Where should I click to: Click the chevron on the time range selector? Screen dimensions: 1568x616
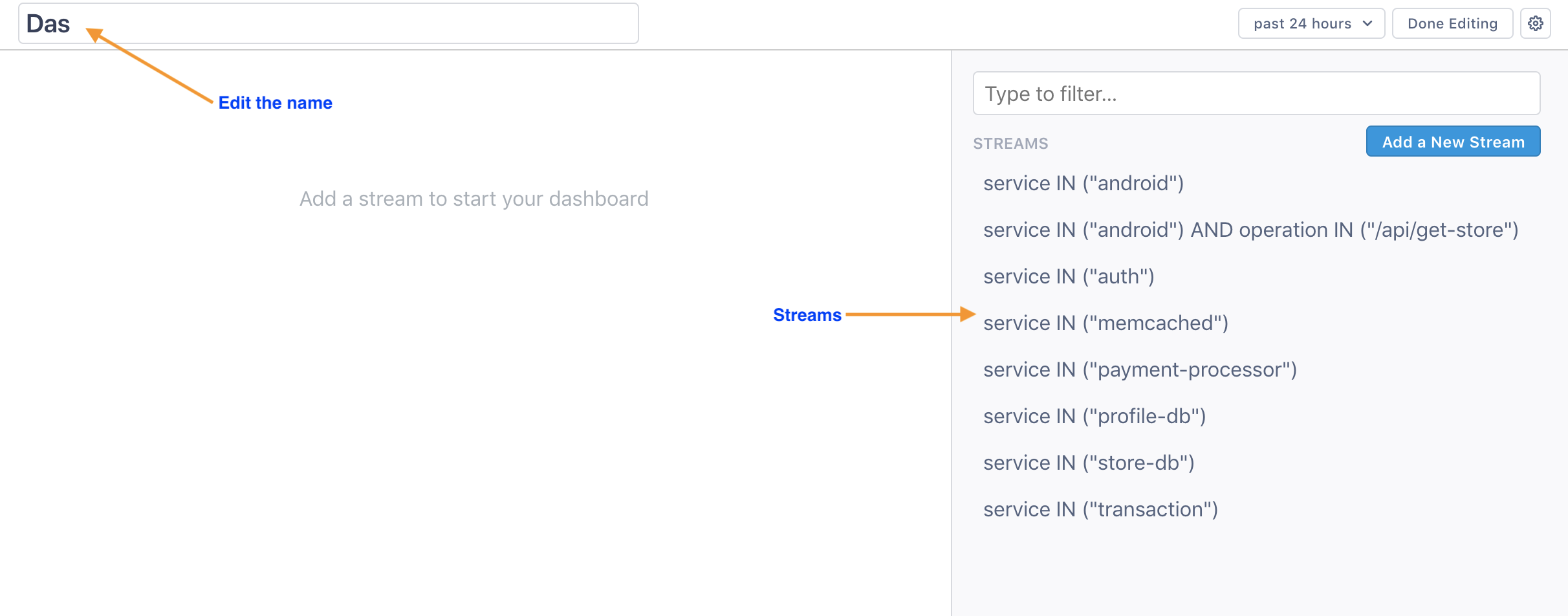click(1367, 23)
